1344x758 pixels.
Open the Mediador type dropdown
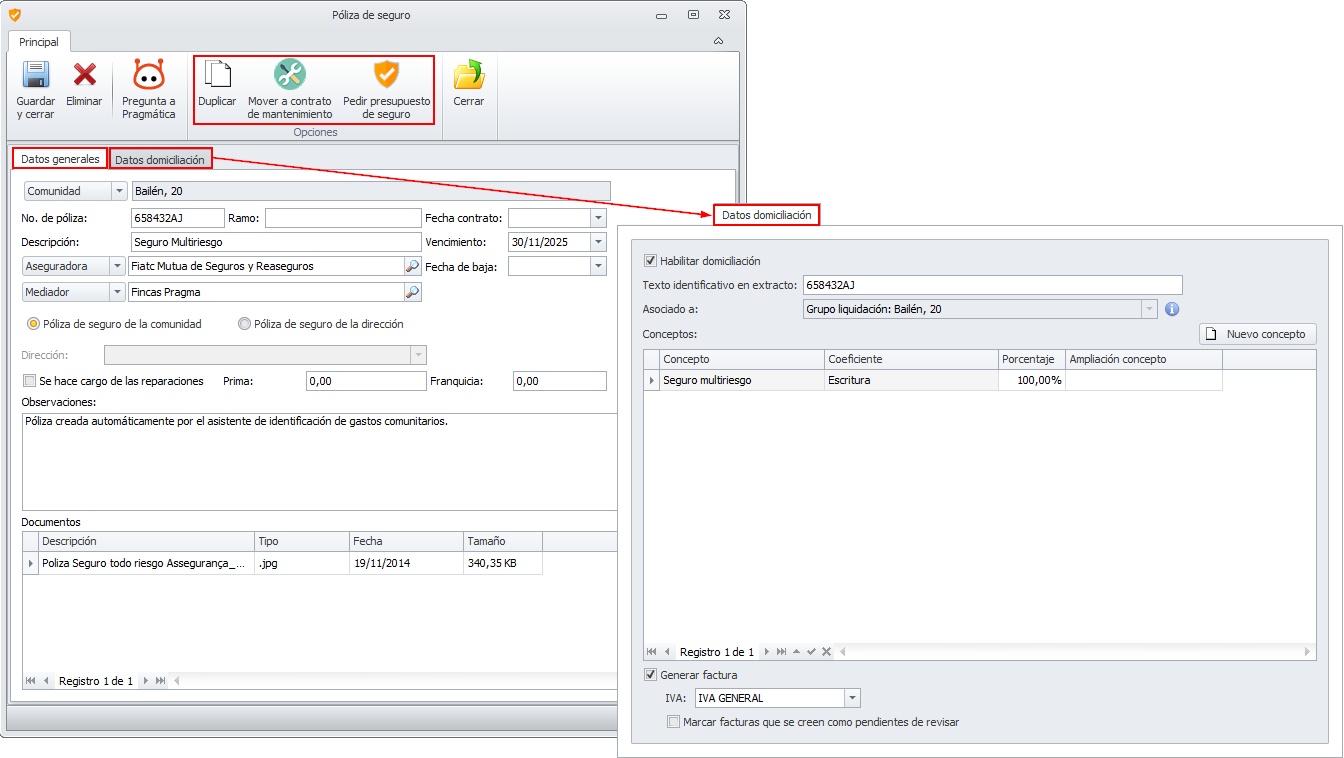pos(119,292)
